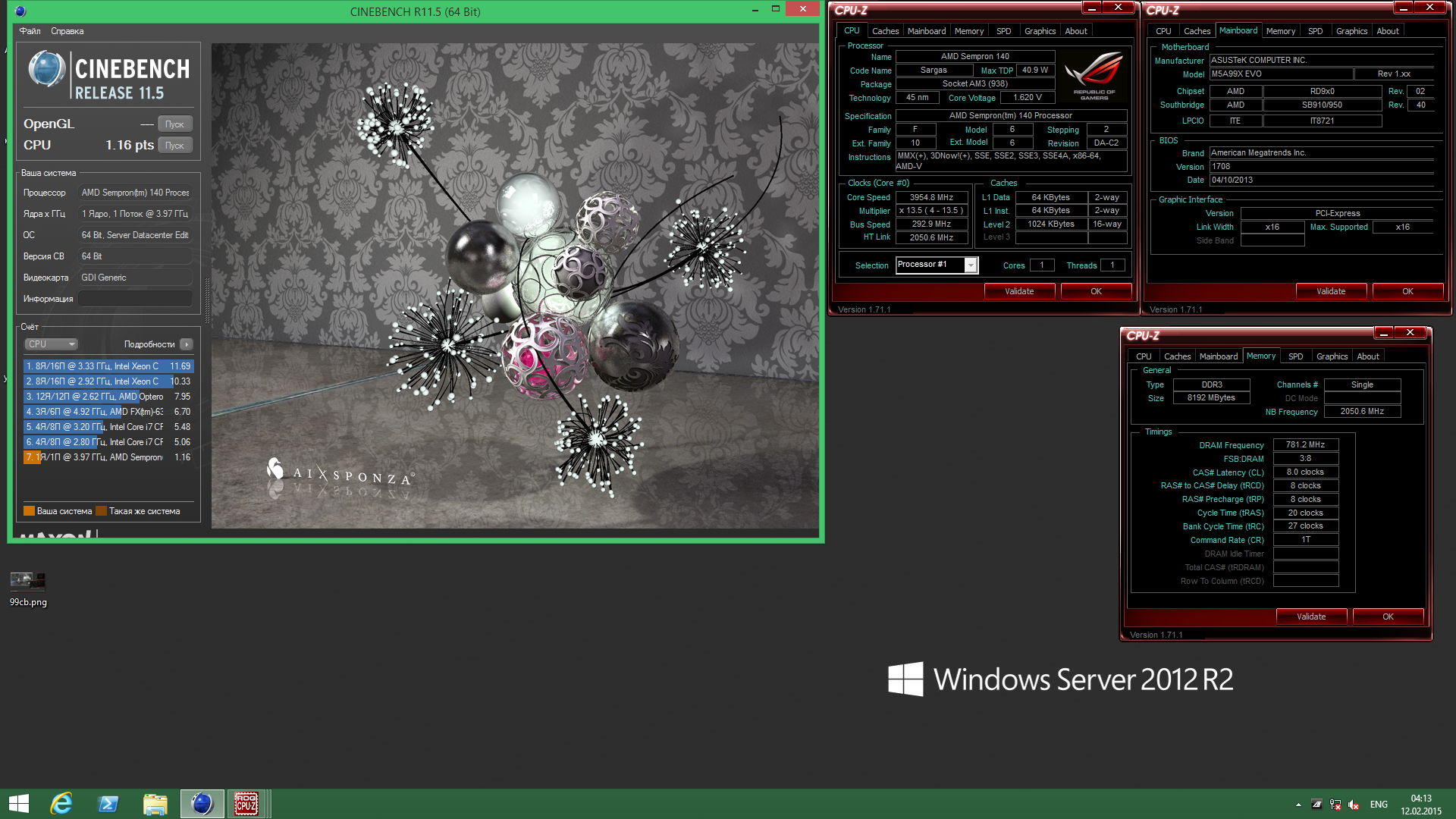Image resolution: width=1456 pixels, height=819 pixels.
Task: Open Graphics tab in first CPU-Z window
Action: pyautogui.click(x=1040, y=31)
